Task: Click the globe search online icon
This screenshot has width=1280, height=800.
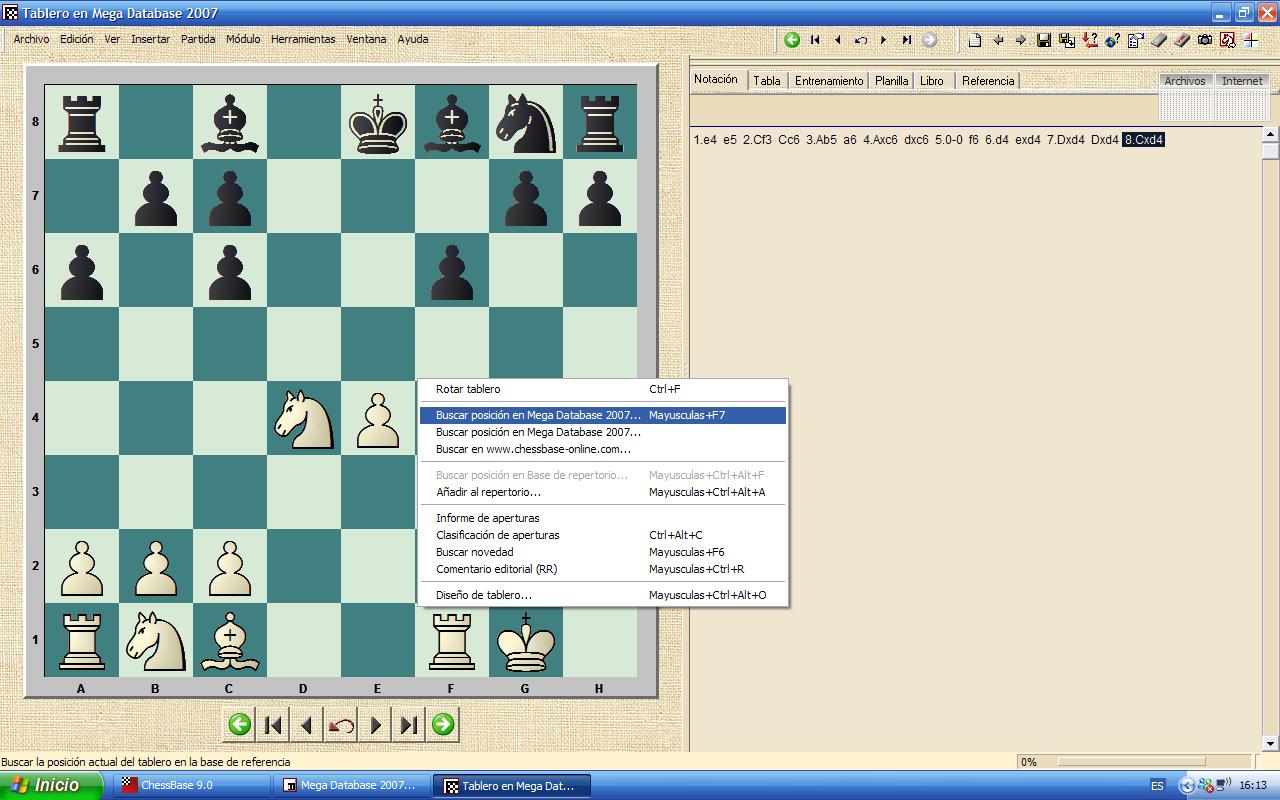Action: pos(1112,40)
